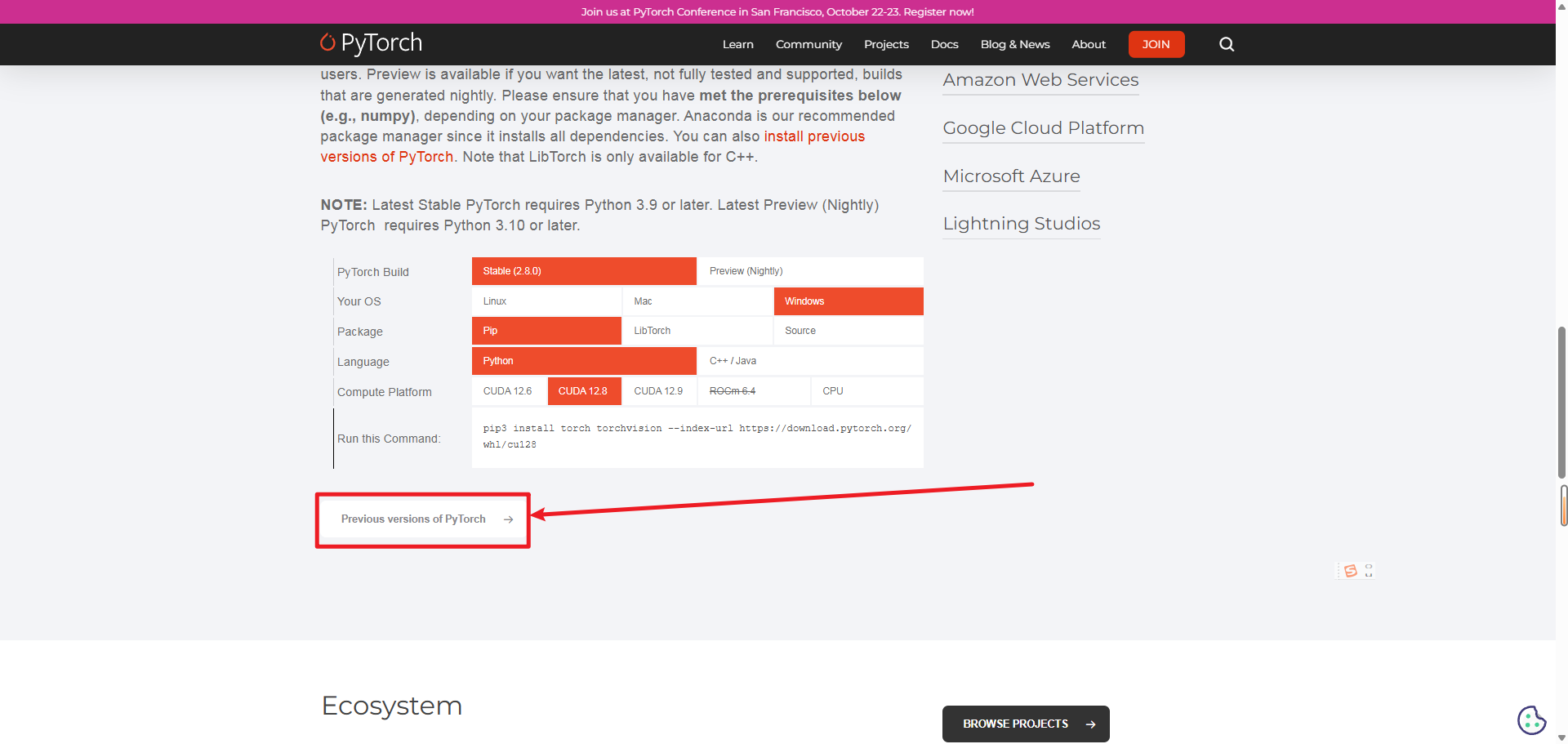Click the Ecosystem heading
The height and width of the screenshot is (744, 1568).
[392, 706]
